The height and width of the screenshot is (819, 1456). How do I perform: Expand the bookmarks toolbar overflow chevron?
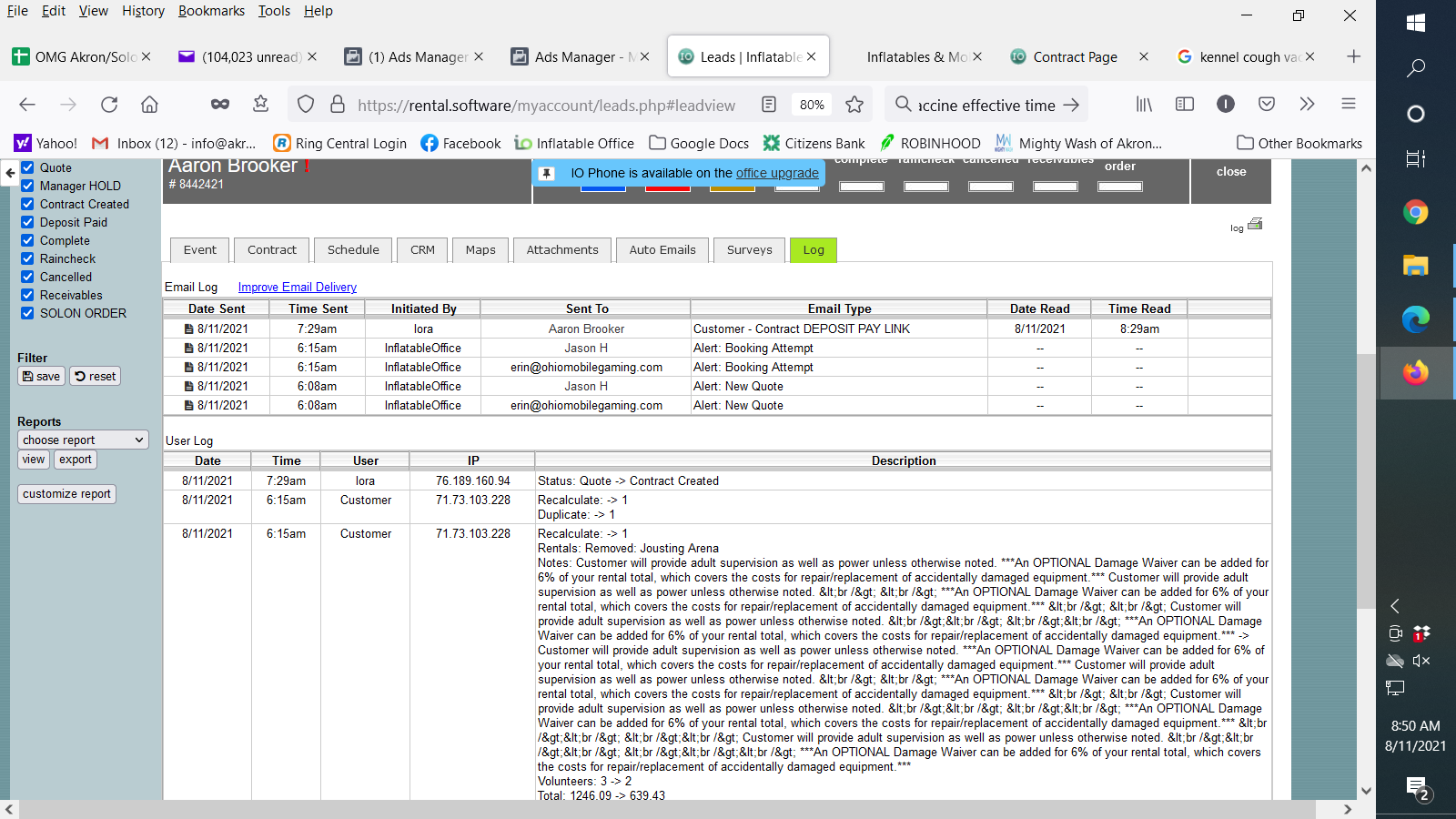(1307, 105)
